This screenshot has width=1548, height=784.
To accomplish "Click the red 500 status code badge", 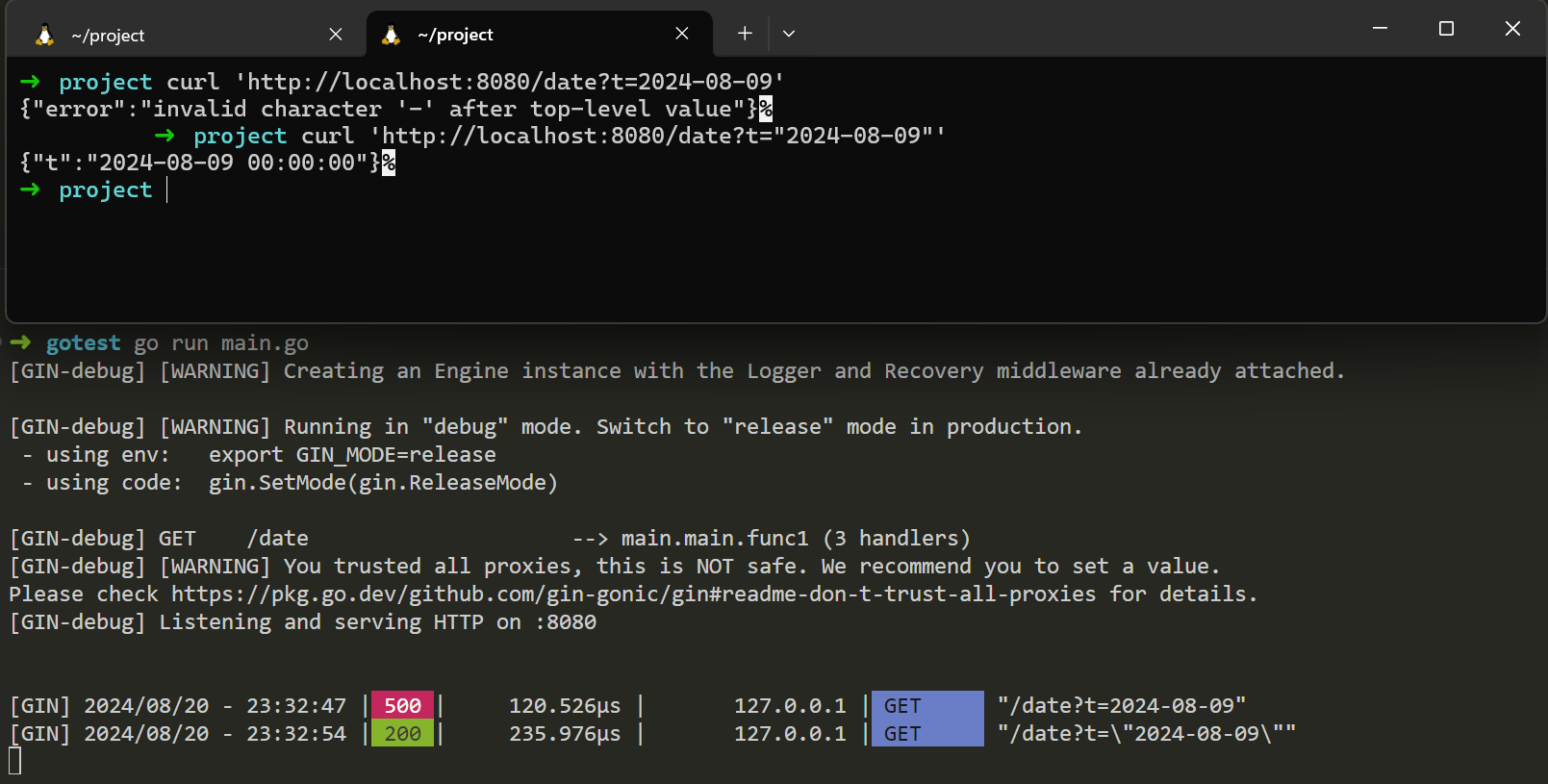I will 402,705.
